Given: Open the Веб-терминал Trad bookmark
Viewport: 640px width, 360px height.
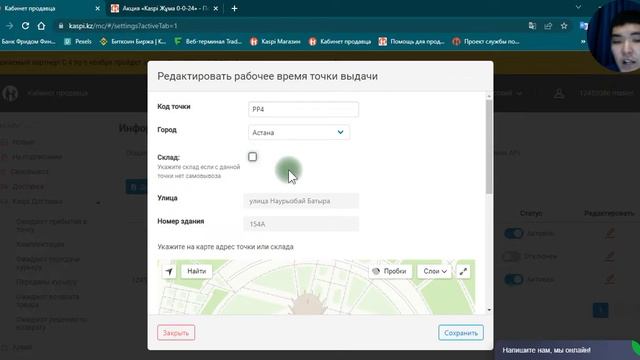Looking at the screenshot, I should point(208,42).
